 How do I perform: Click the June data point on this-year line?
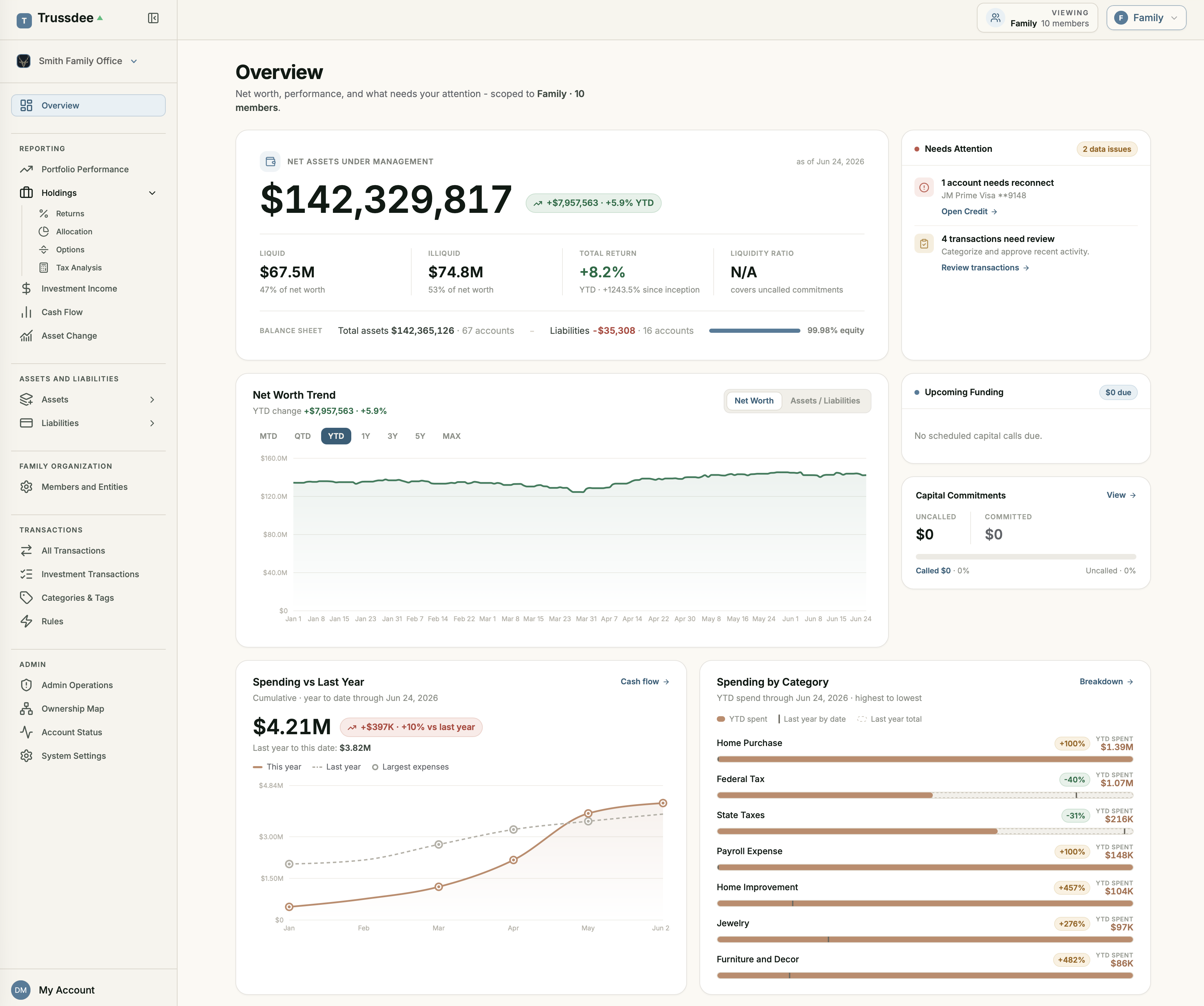click(x=663, y=803)
